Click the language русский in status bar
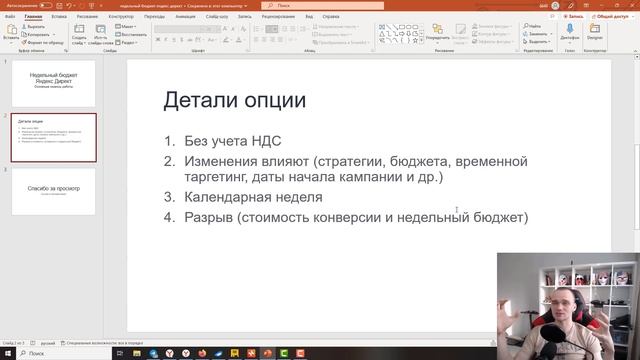The image size is (640, 360). click(x=48, y=343)
